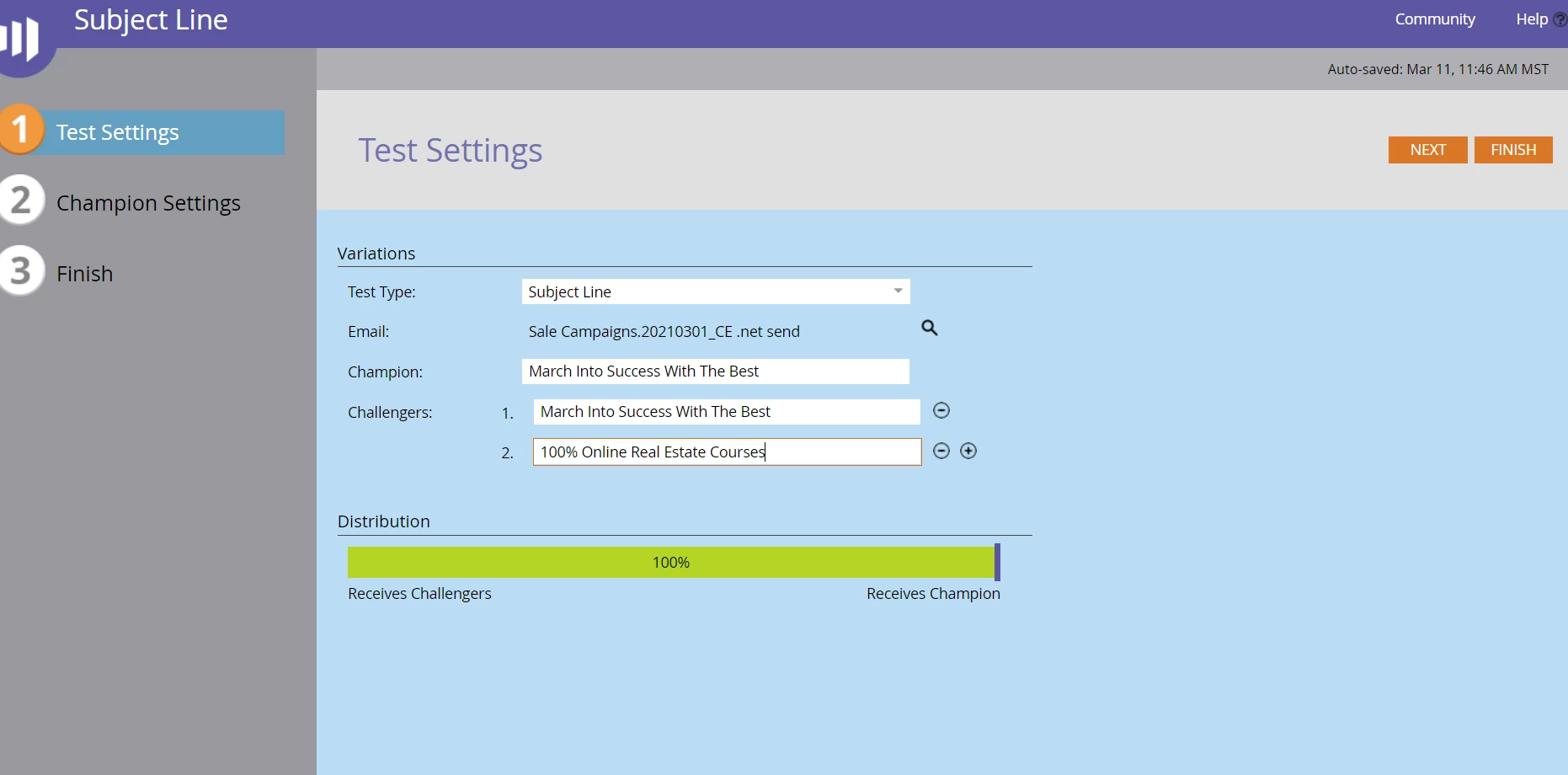Click the 'Distribution' section heading
Viewport: 1568px width, 775px height.
[x=384, y=521]
